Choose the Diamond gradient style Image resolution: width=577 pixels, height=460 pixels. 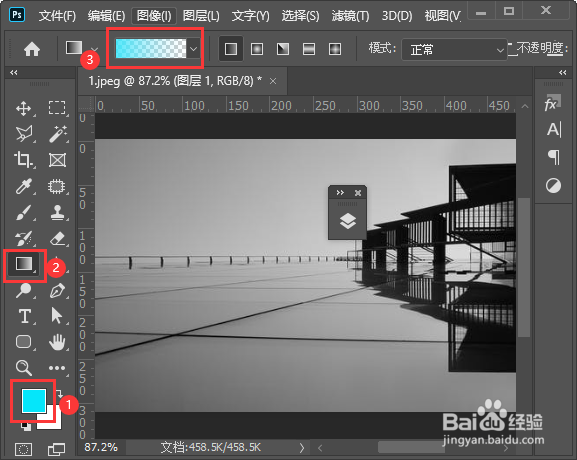click(x=335, y=49)
